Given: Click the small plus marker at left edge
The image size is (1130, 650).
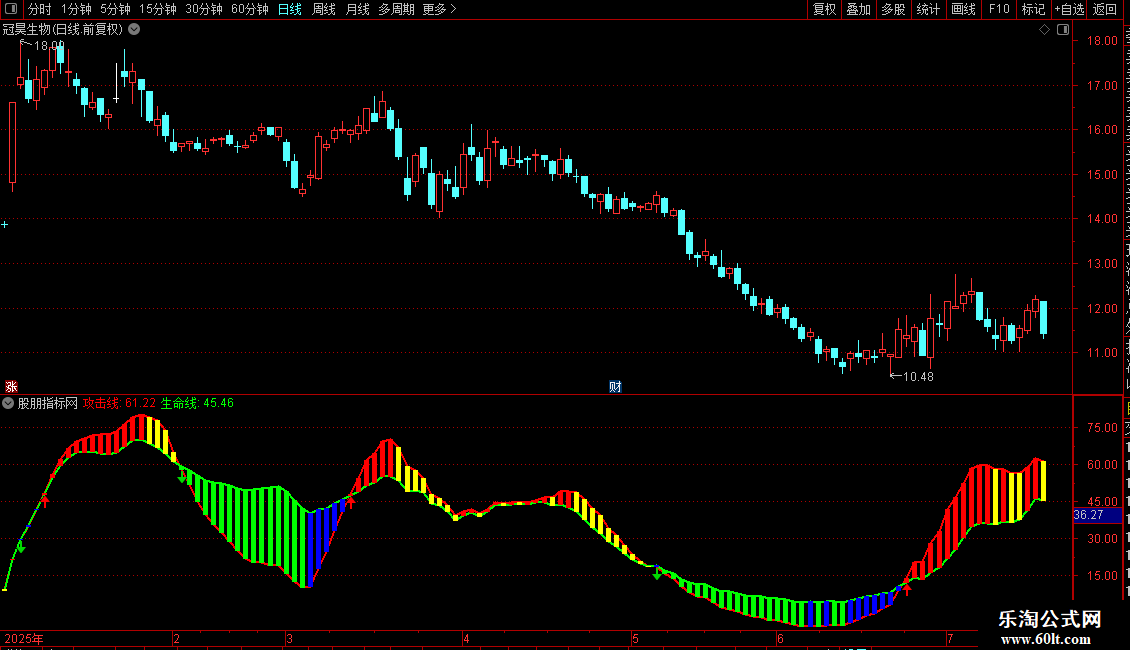Looking at the screenshot, I should 4,225.
